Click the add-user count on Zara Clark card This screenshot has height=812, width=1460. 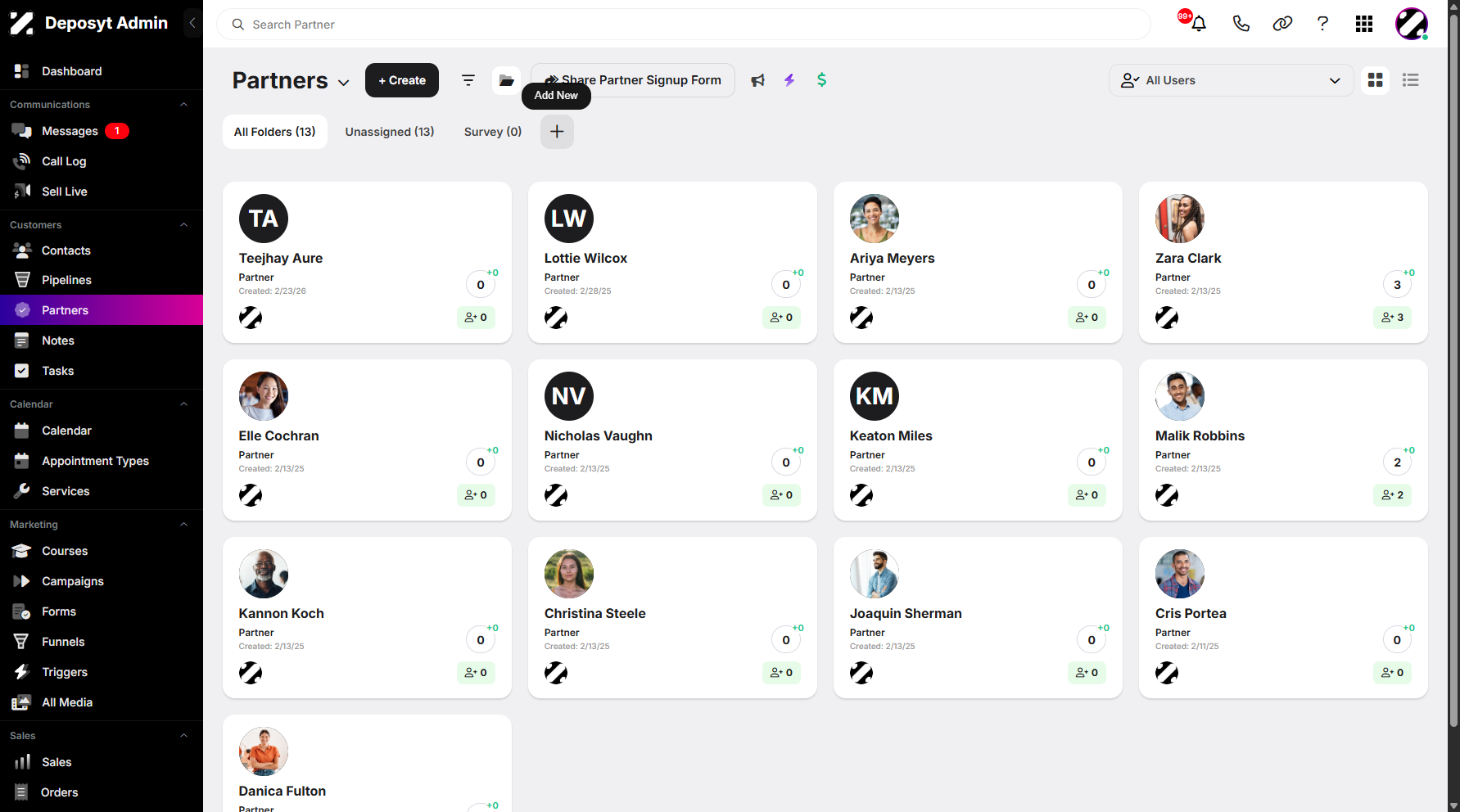click(x=1392, y=318)
